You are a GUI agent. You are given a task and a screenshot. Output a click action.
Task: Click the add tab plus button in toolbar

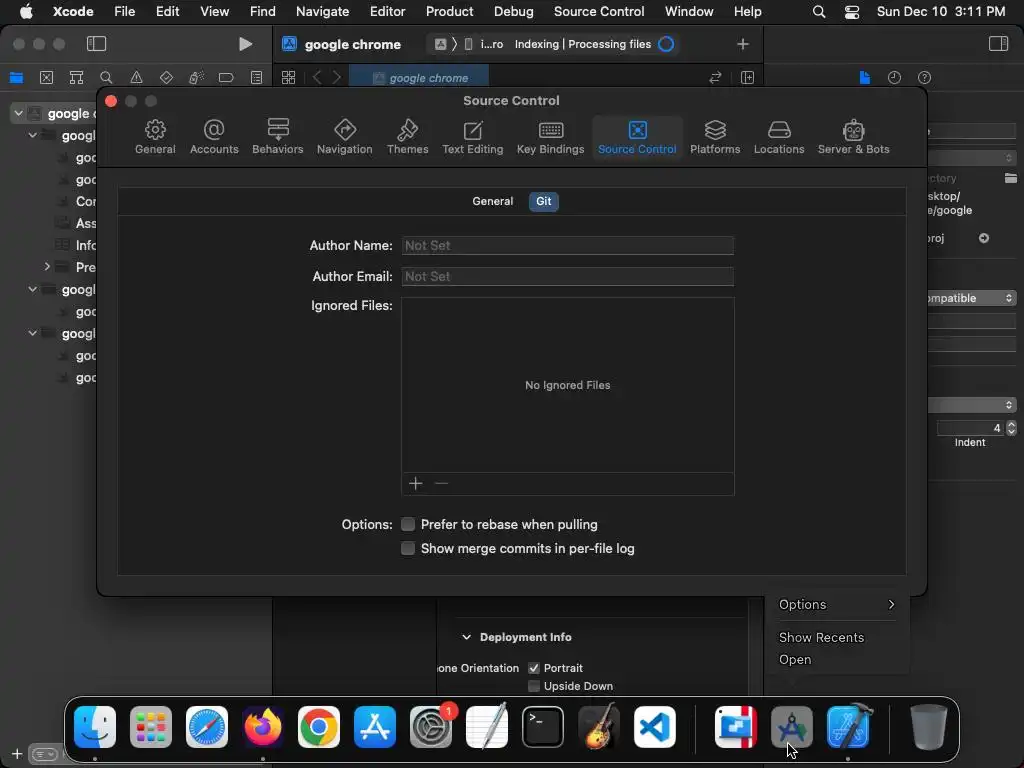(x=743, y=44)
